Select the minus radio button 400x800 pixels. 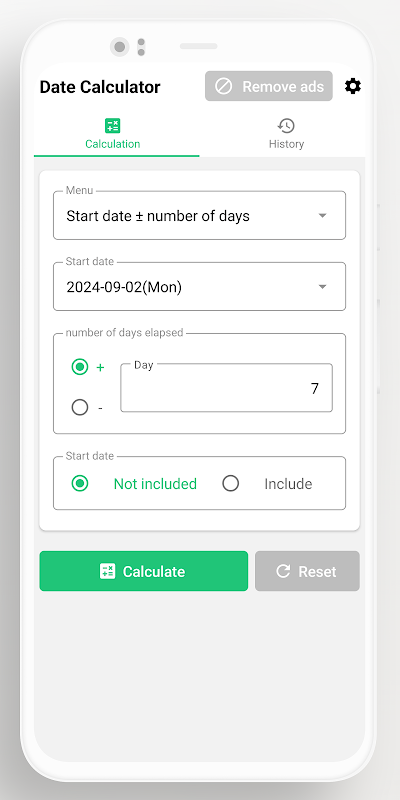pos(80,407)
